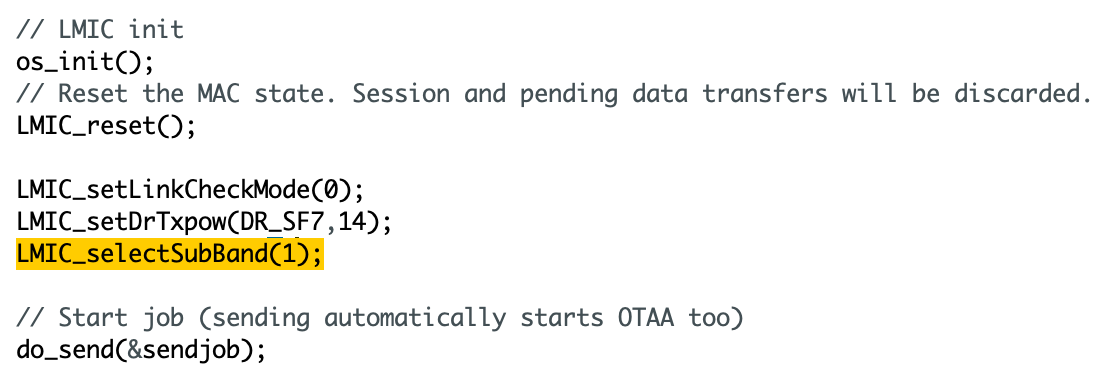Click the '// LMIC init' comment line
The height and width of the screenshot is (390, 1114).
click(x=99, y=30)
